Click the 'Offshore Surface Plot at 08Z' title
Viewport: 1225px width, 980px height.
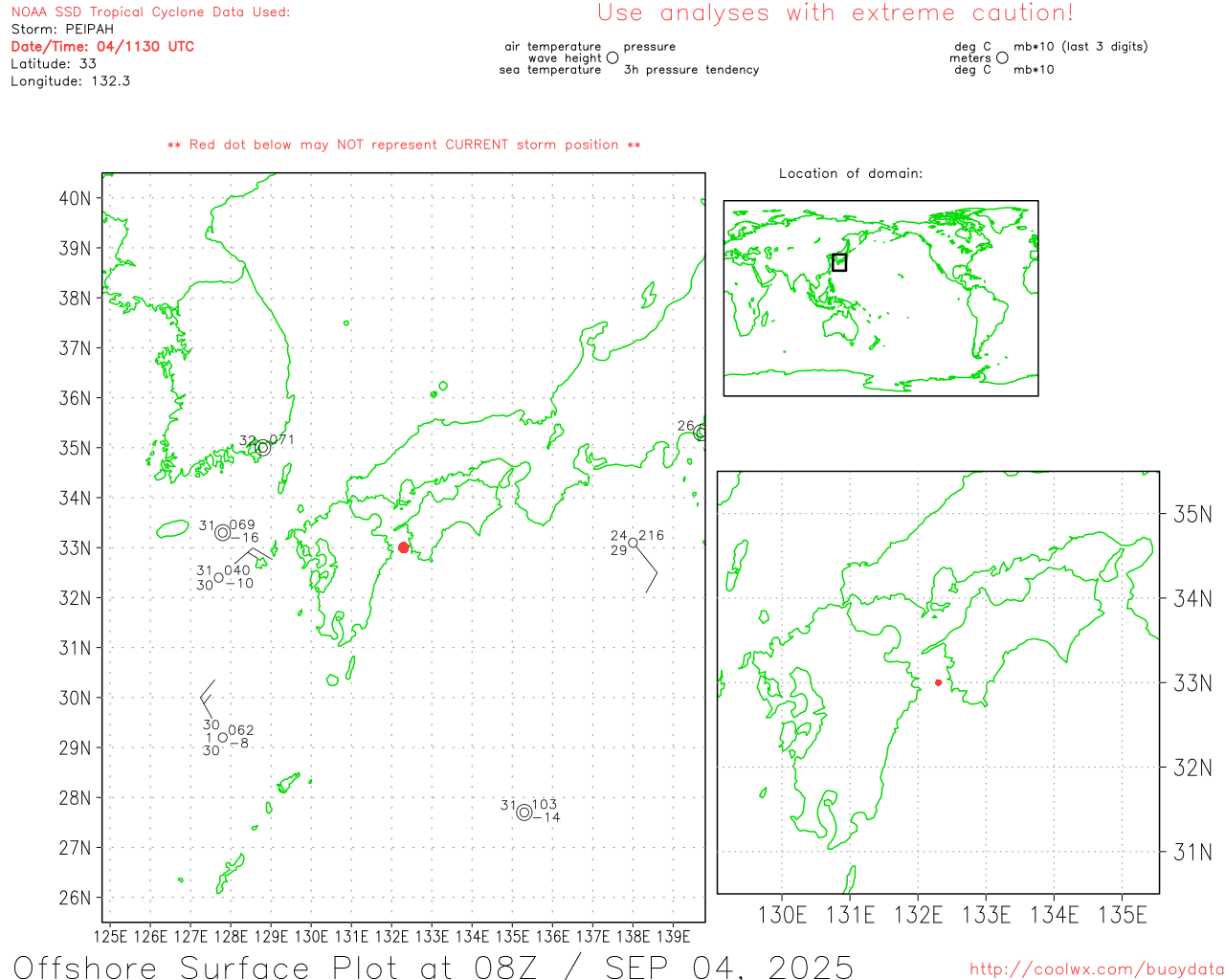coord(277,967)
